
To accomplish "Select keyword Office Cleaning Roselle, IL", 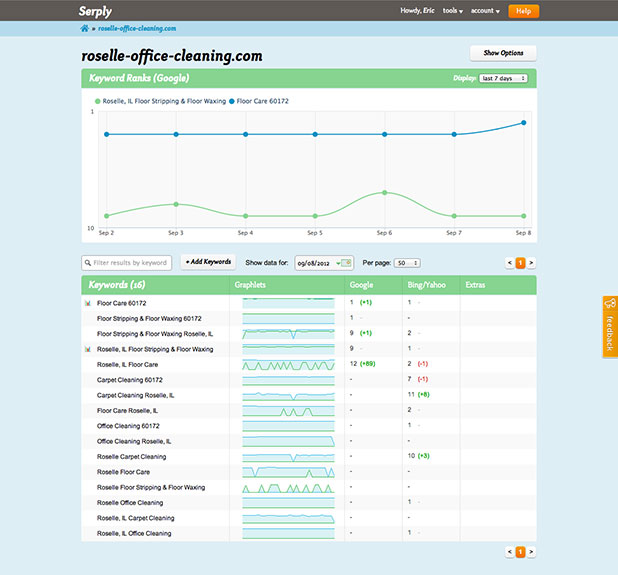I will point(134,441).
